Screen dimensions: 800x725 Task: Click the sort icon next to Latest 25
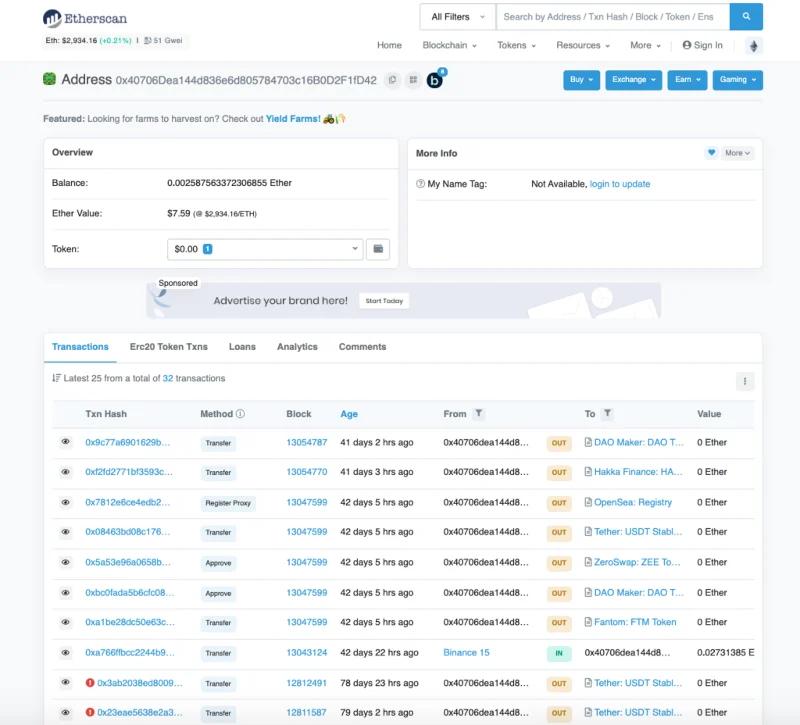click(56, 378)
